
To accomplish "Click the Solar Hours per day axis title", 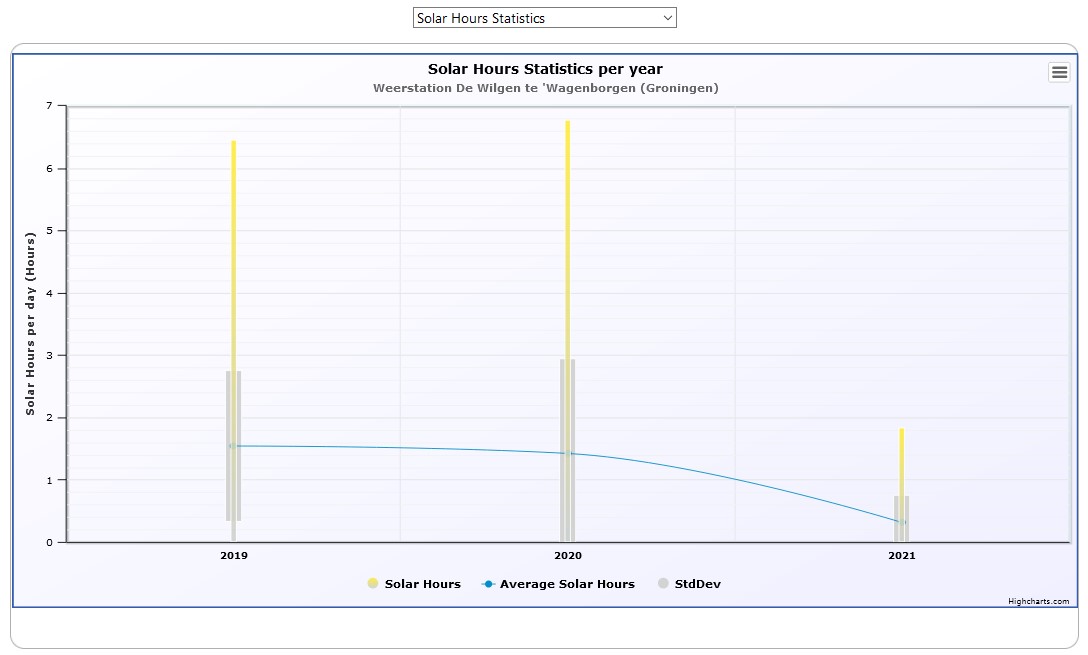I will tap(30, 323).
